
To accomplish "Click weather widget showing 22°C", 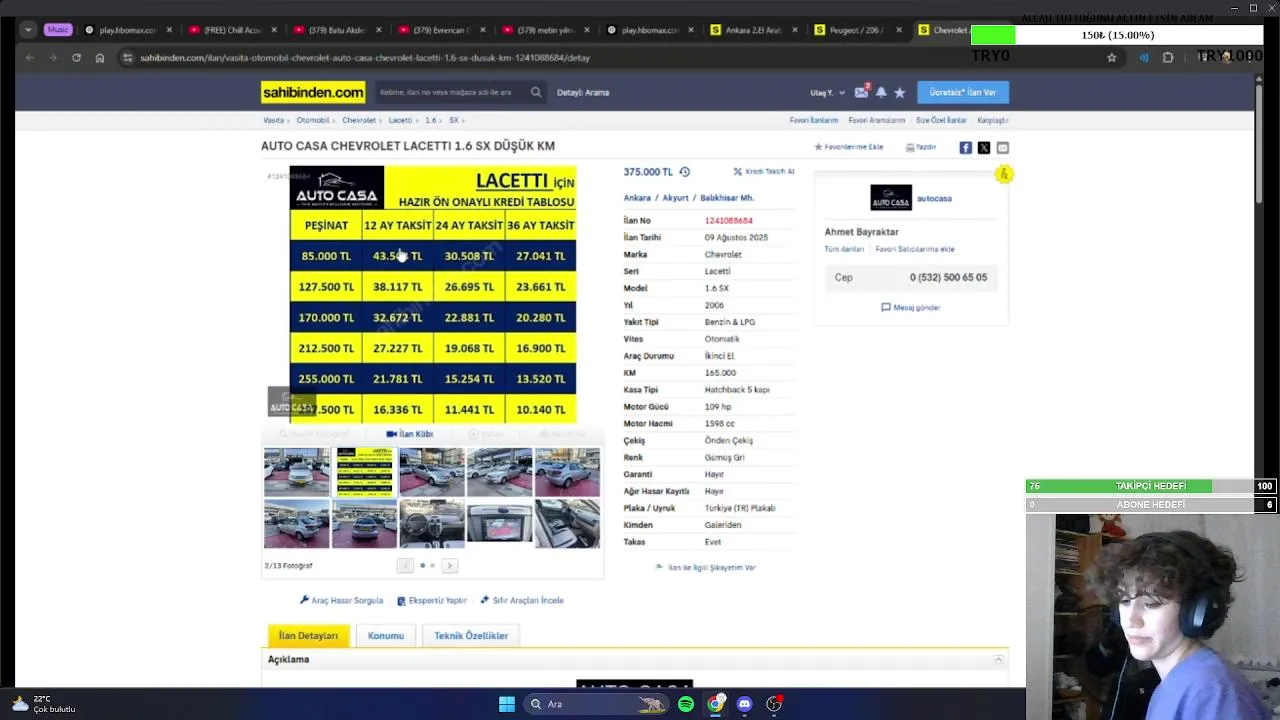I will pyautogui.click(x=44, y=704).
